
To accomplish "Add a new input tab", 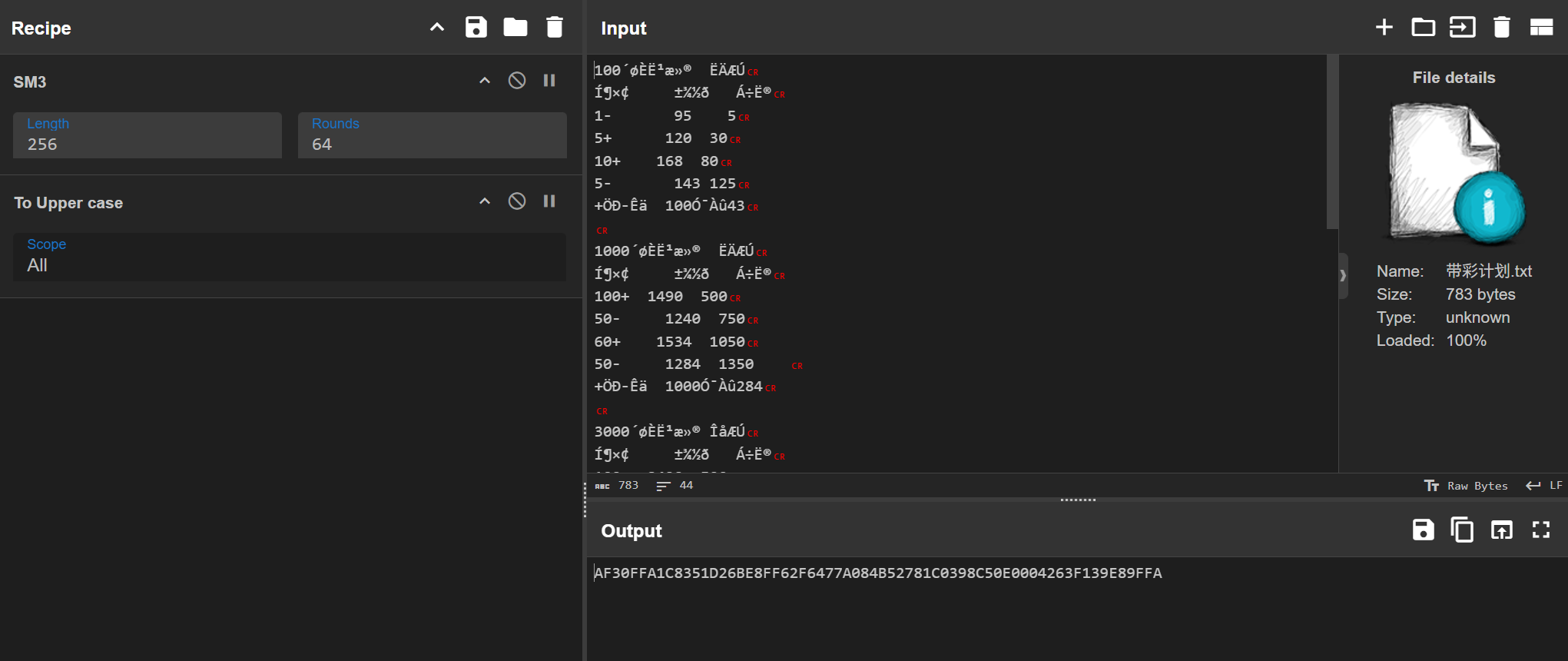I will coord(1384,28).
